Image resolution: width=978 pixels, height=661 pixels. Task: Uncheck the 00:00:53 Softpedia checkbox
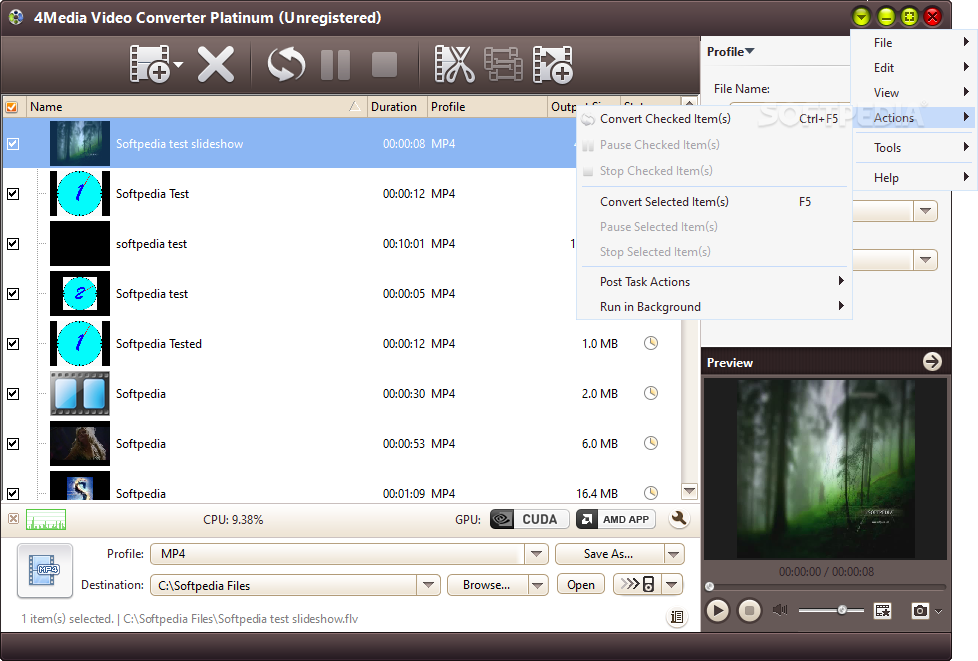[x=13, y=443]
